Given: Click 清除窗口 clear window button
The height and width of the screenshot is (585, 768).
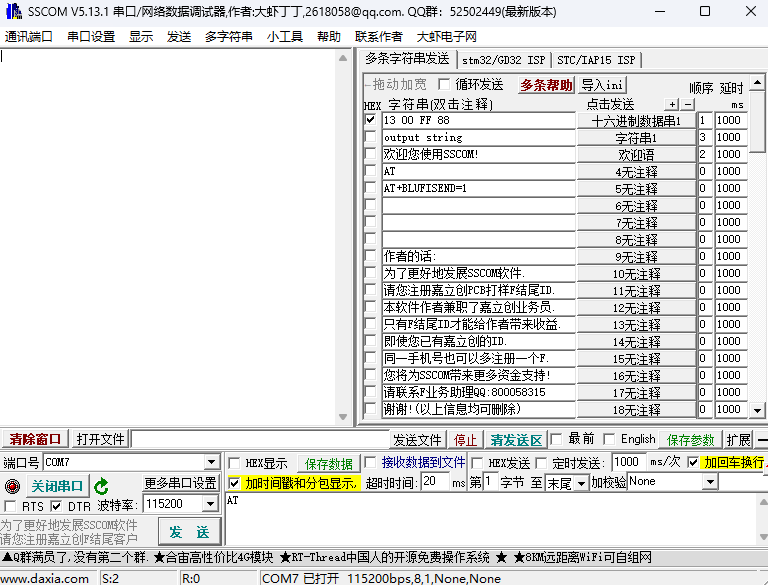Looking at the screenshot, I should [35, 439].
